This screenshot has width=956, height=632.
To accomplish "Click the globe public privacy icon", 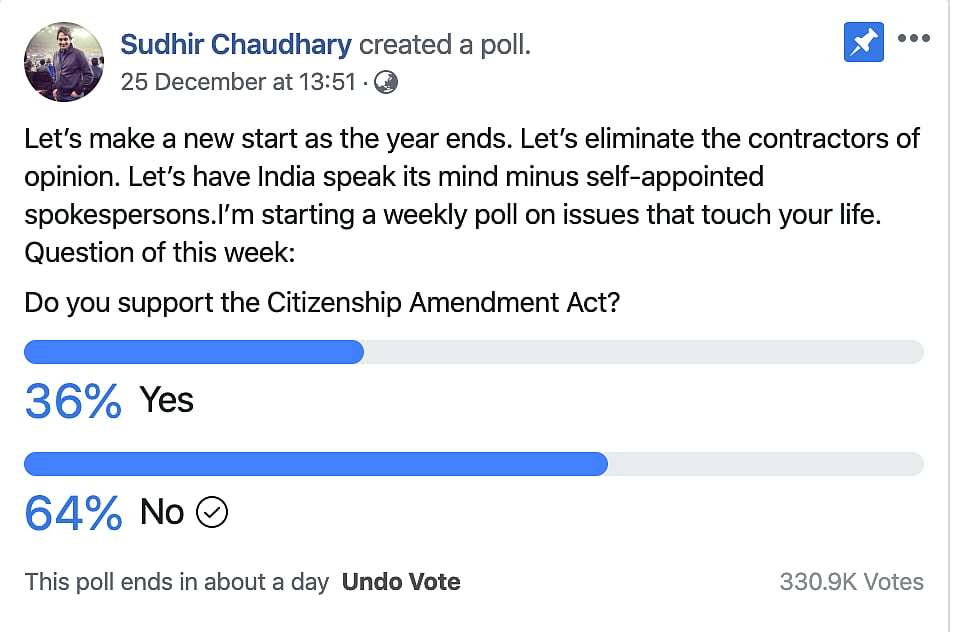I will click(x=385, y=82).
